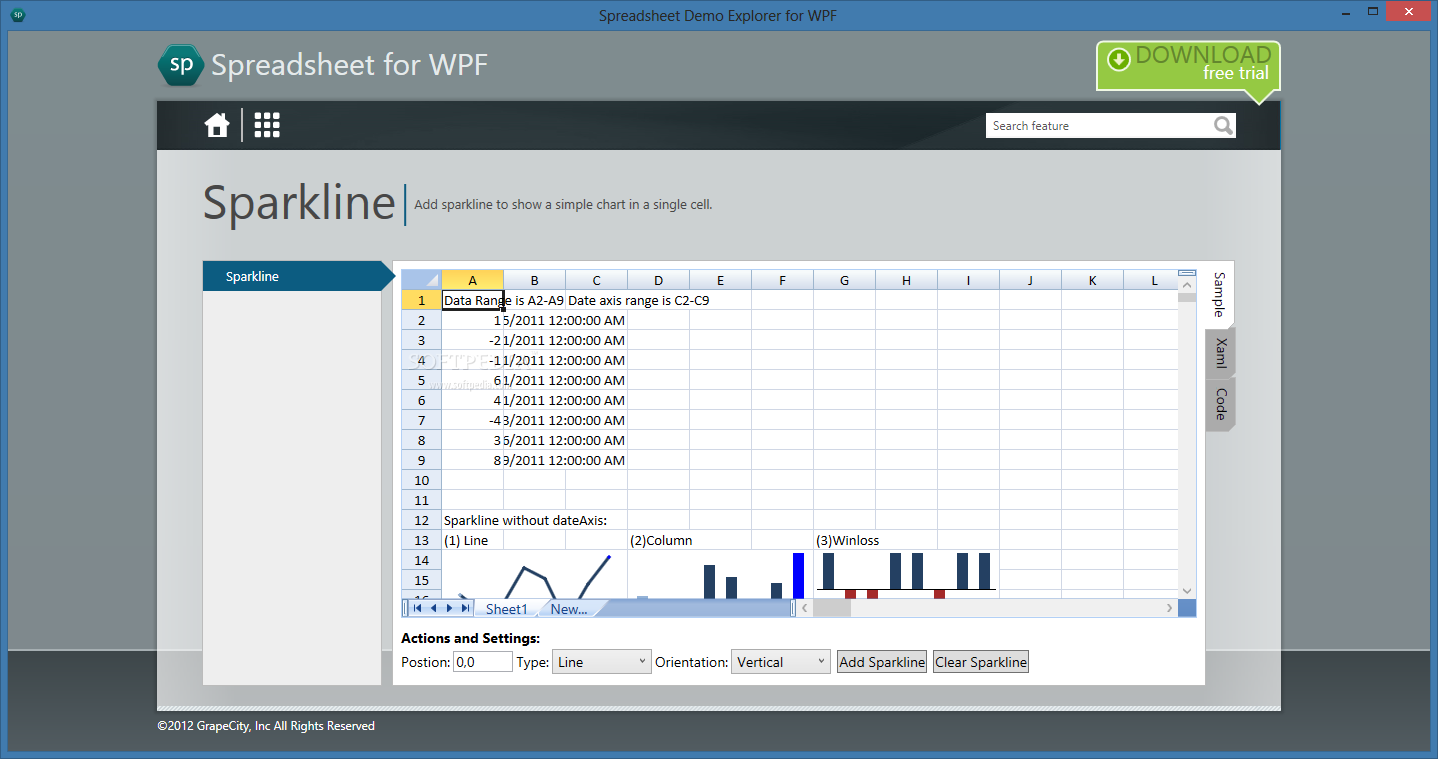Select Sparkline in the left sidebar
1438x759 pixels.
(292, 276)
